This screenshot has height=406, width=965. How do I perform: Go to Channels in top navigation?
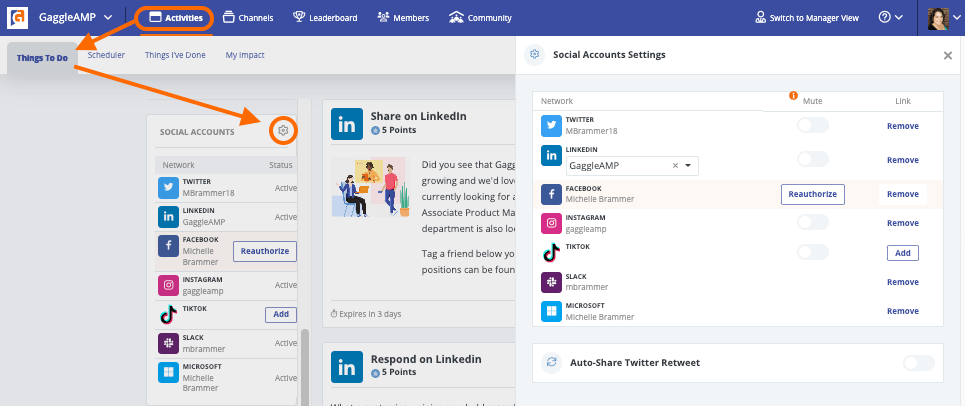(x=248, y=18)
